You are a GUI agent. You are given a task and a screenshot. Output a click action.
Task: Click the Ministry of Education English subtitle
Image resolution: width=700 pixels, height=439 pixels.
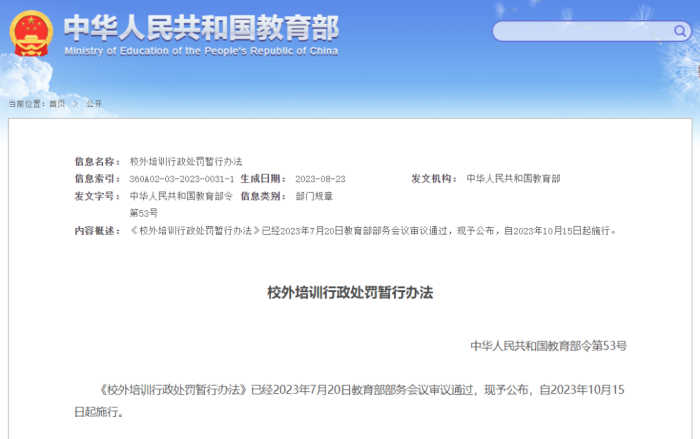pos(201,51)
